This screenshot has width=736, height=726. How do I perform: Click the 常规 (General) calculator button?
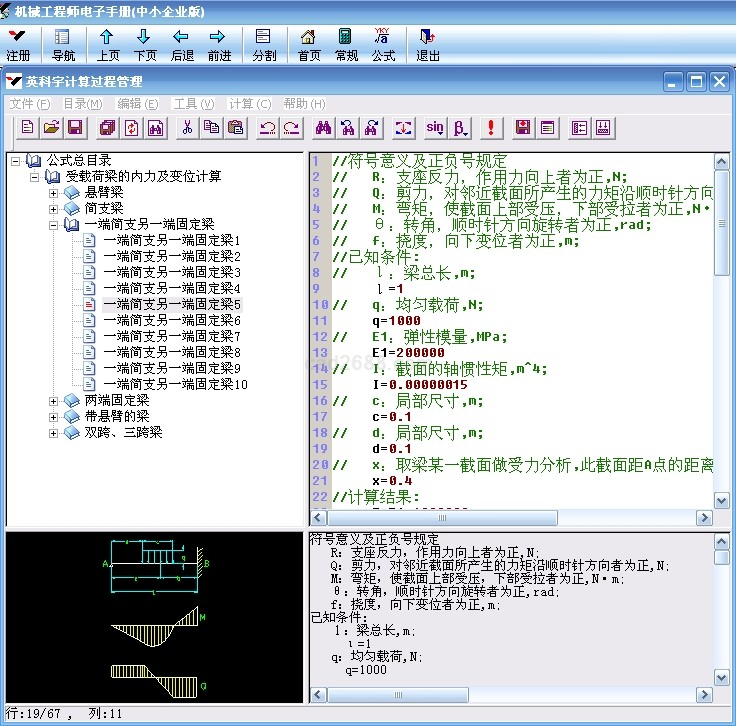346,44
